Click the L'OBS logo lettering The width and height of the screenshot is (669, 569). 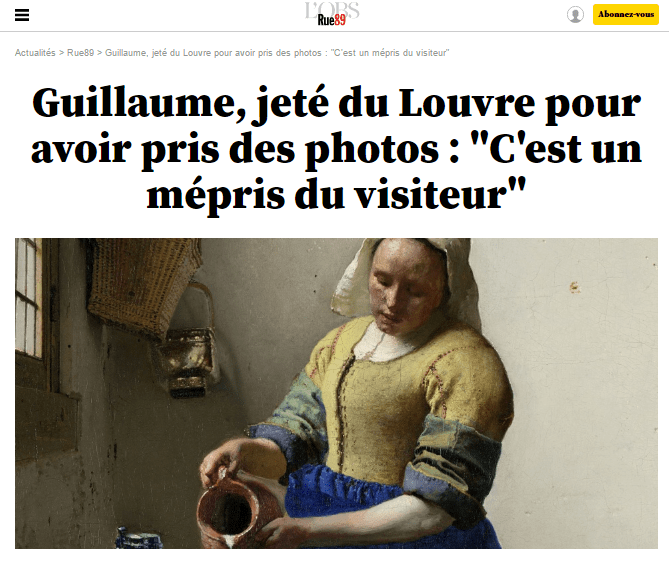click(332, 9)
